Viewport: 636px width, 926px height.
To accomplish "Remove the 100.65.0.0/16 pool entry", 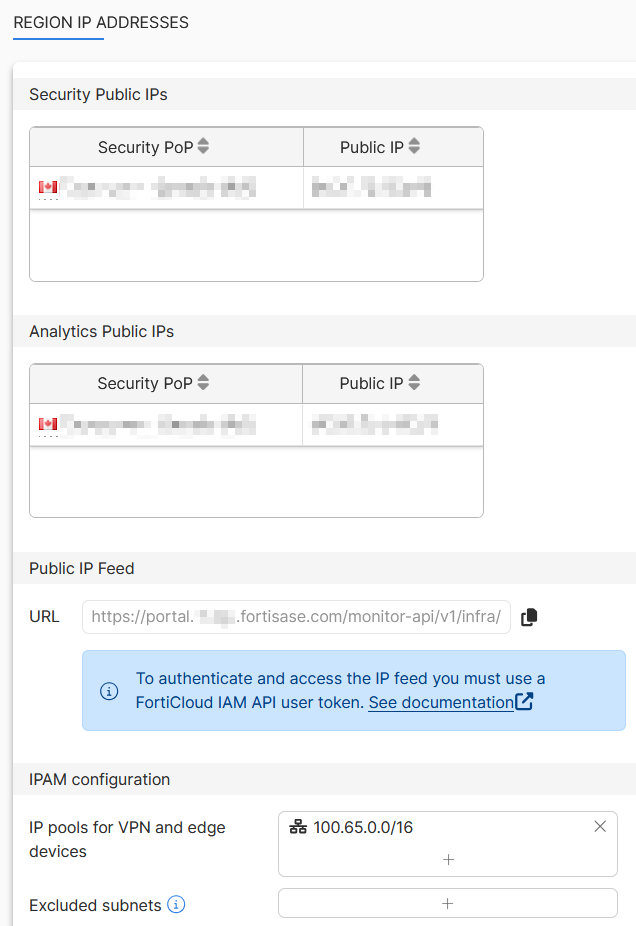I will coord(600,826).
